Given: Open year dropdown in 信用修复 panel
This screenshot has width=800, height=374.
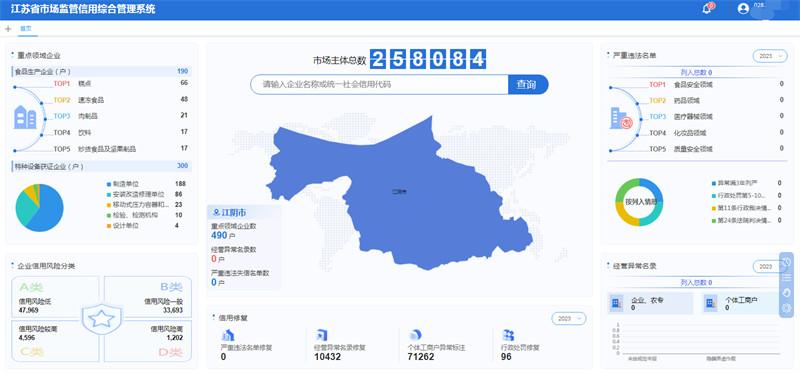Looking at the screenshot, I should click(568, 318).
